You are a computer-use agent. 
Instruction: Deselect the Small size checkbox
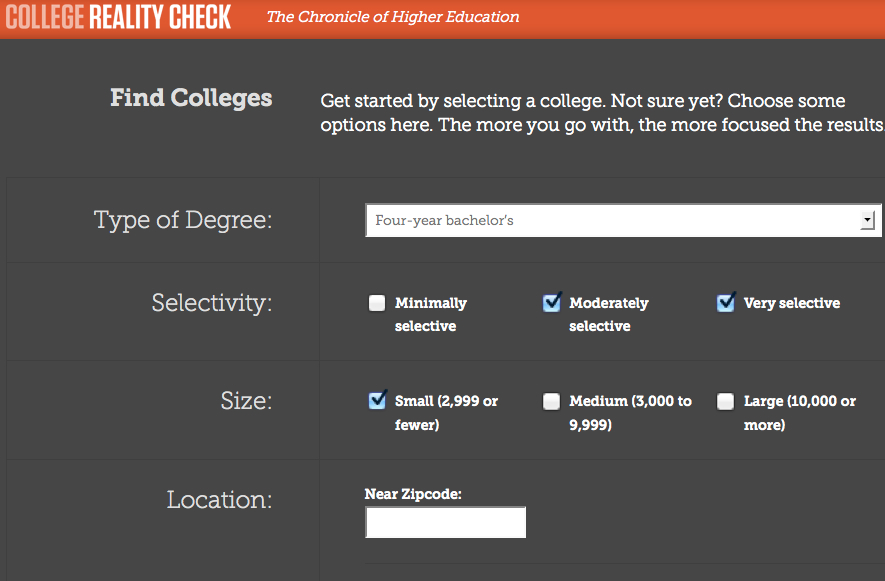(377, 401)
